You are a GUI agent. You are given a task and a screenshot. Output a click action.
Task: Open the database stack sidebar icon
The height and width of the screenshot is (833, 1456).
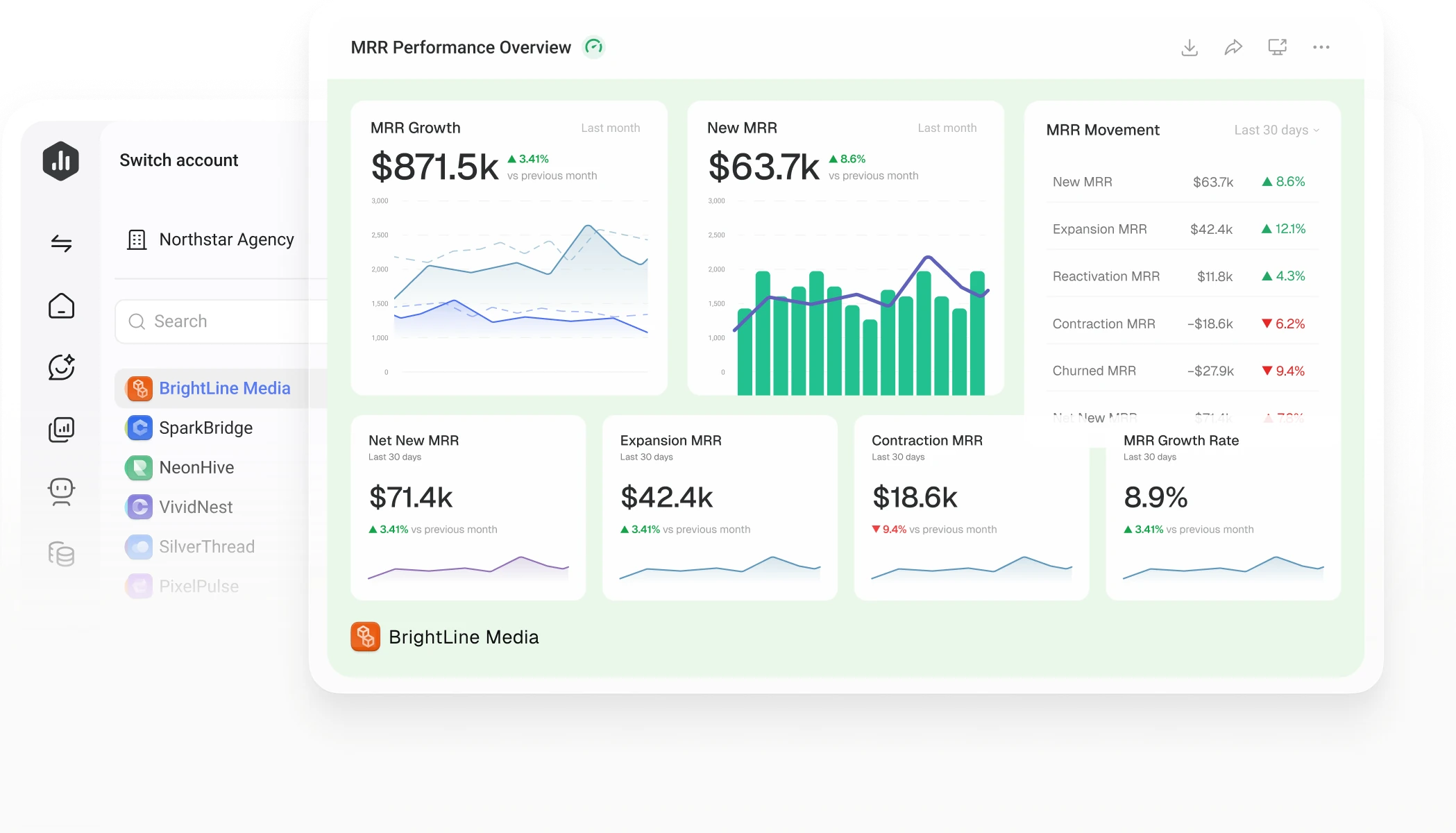62,554
